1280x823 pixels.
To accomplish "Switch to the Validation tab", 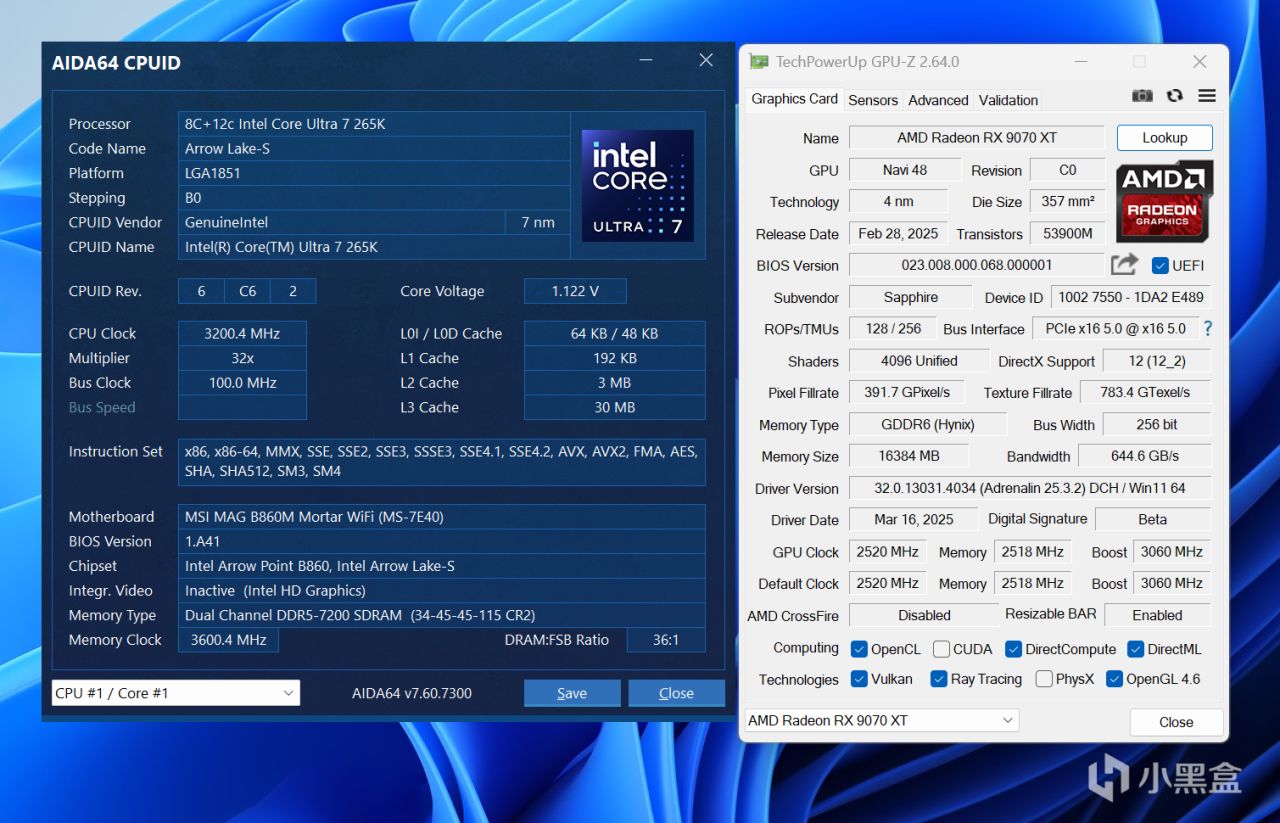I will coord(1008,100).
